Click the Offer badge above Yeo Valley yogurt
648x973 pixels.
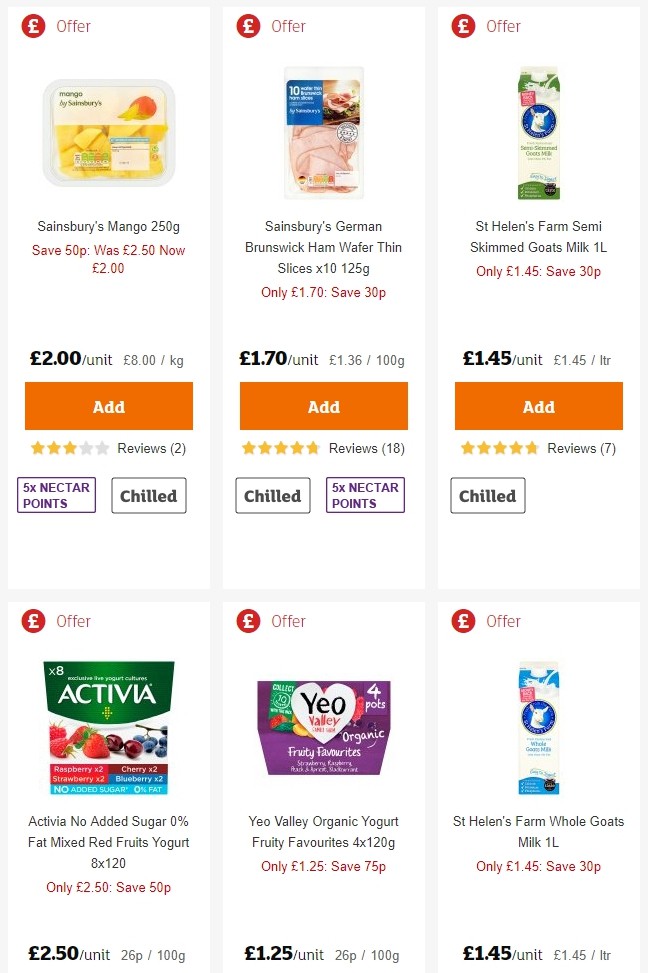point(275,621)
